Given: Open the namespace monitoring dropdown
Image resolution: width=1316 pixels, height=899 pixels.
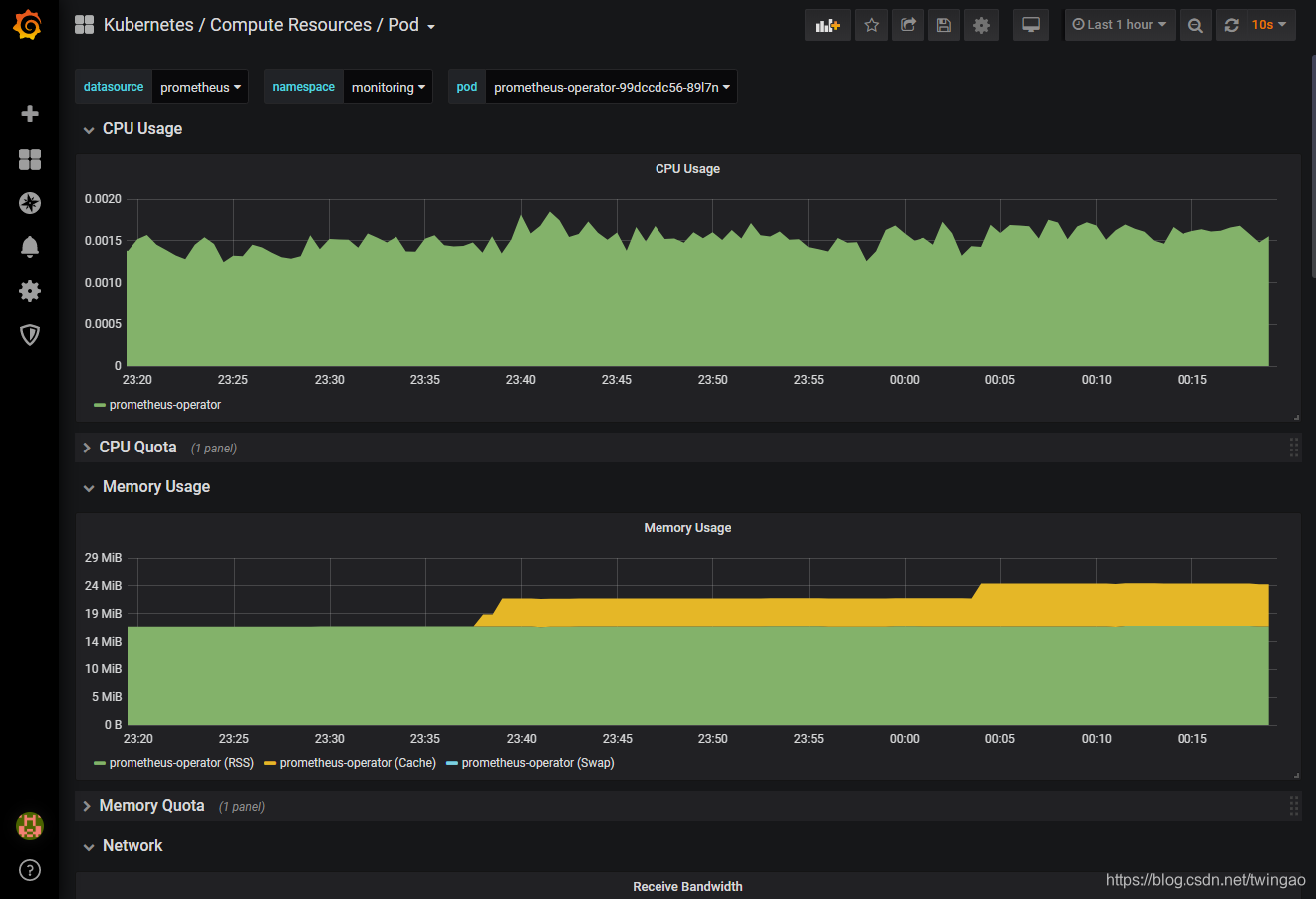Looking at the screenshot, I should coord(388,87).
